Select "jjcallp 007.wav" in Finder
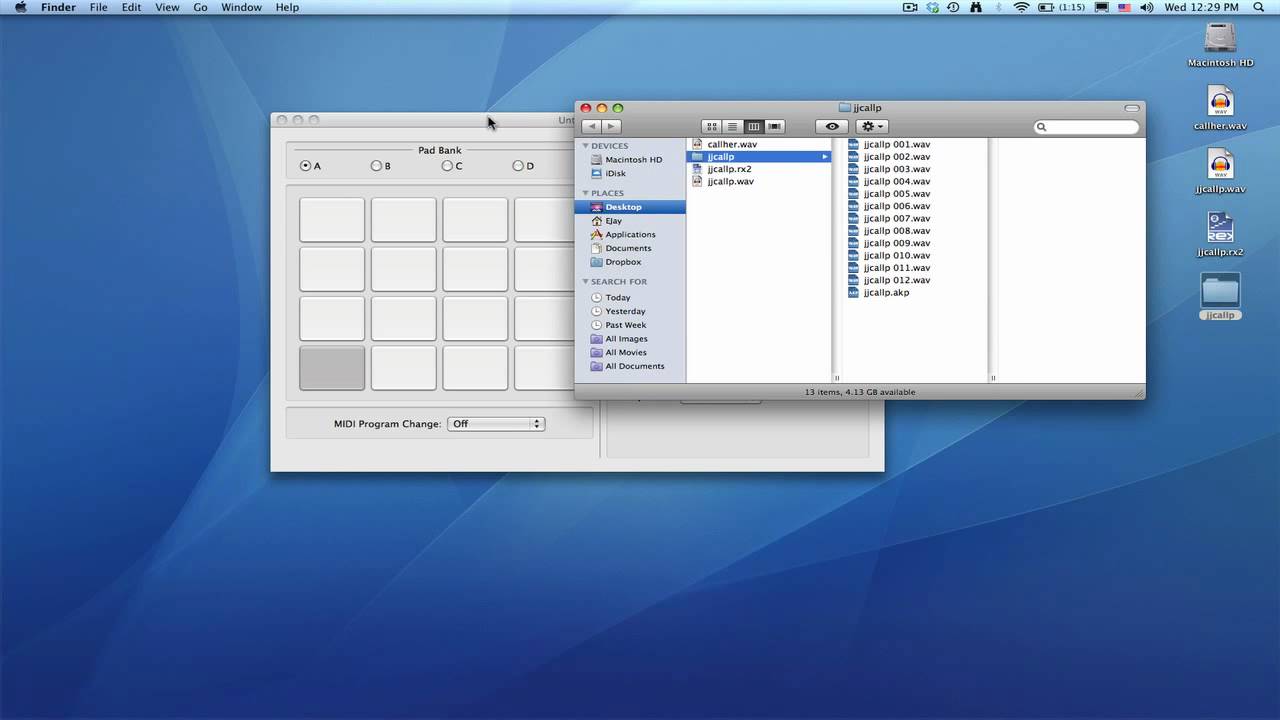The width and height of the screenshot is (1280, 720). (896, 218)
